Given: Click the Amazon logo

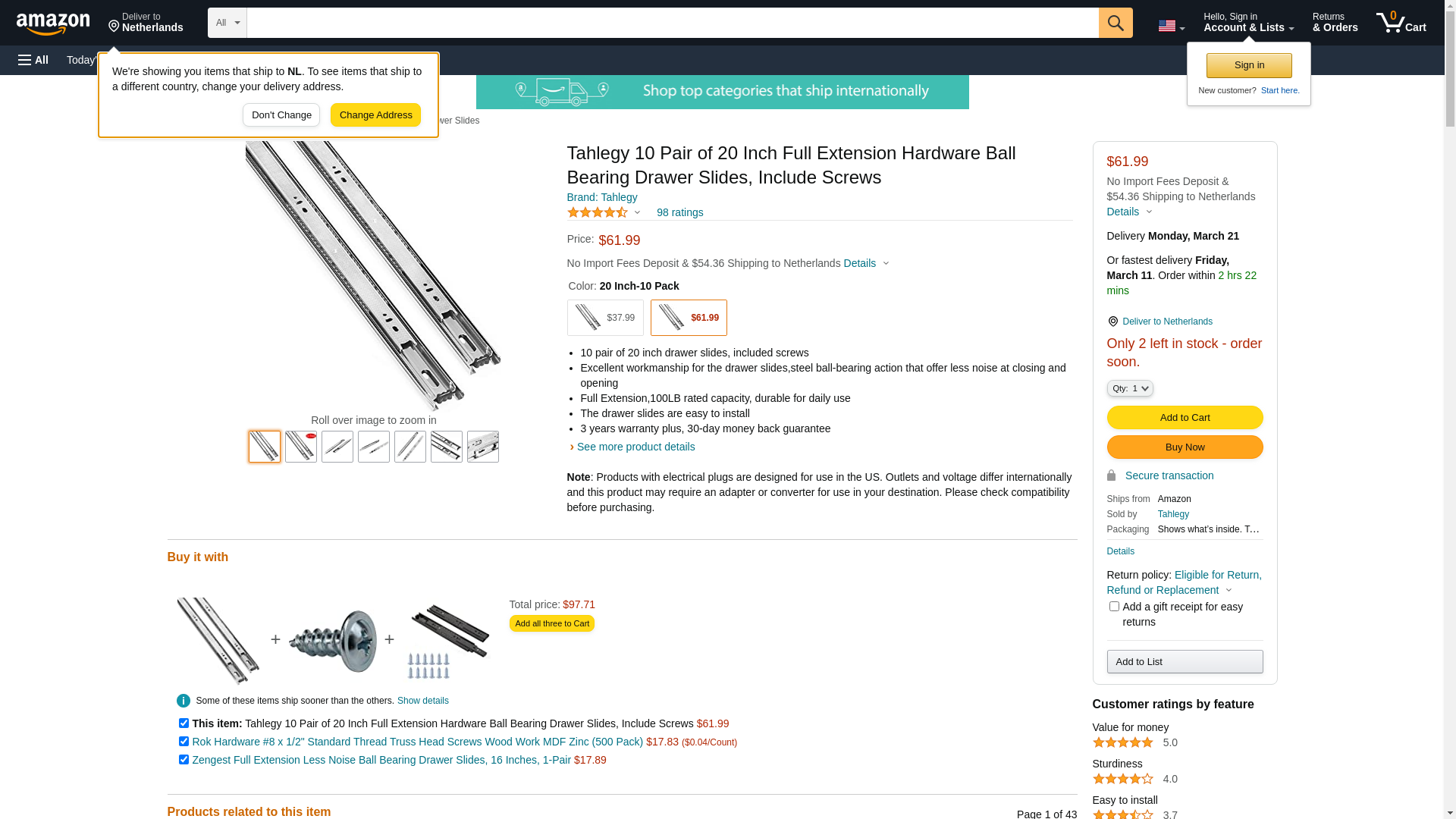Looking at the screenshot, I should [x=53, y=24].
